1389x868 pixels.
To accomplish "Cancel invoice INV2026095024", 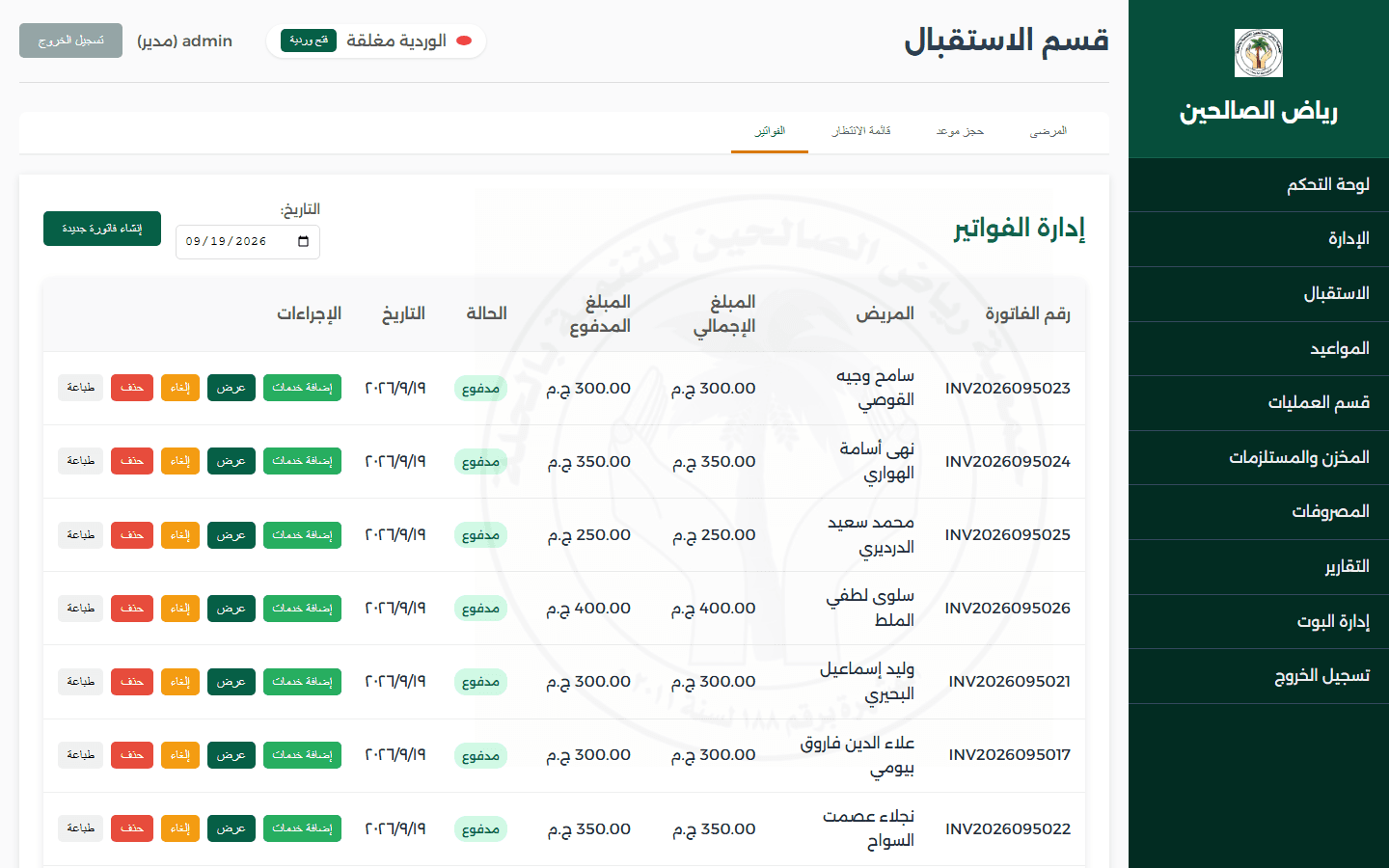I will (180, 461).
